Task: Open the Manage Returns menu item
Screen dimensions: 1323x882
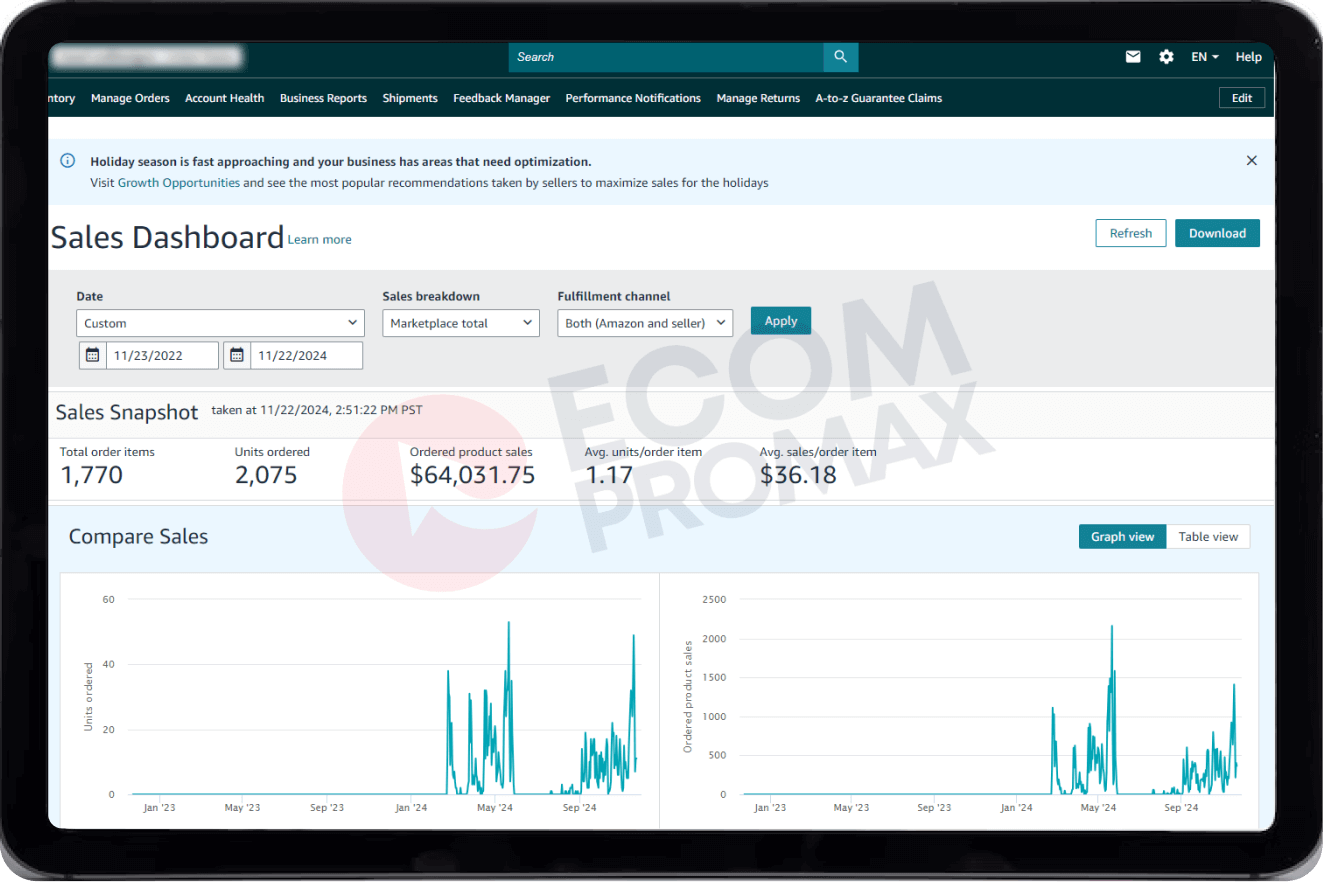Action: [x=758, y=98]
